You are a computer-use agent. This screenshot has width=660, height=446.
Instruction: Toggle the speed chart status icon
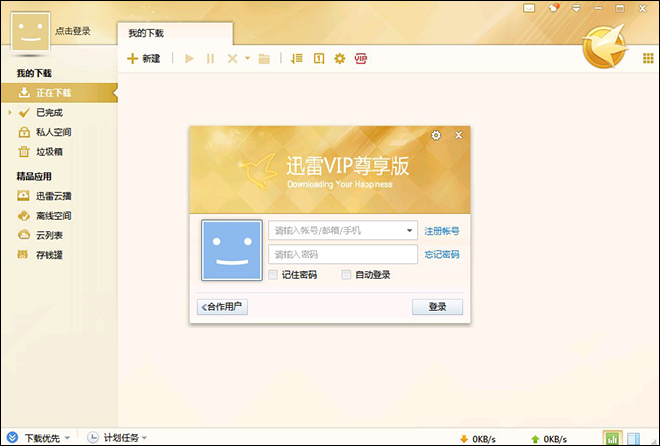[612, 438]
